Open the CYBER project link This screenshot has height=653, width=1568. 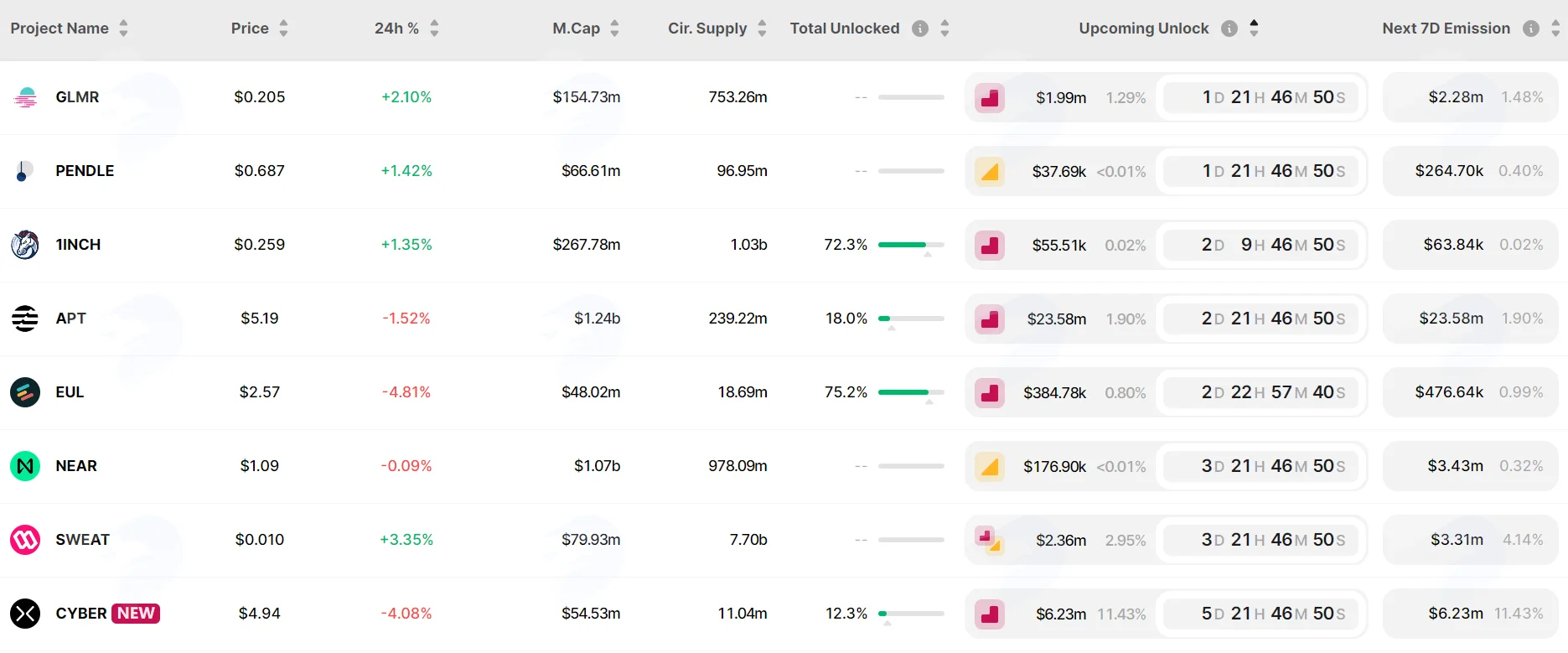(81, 614)
